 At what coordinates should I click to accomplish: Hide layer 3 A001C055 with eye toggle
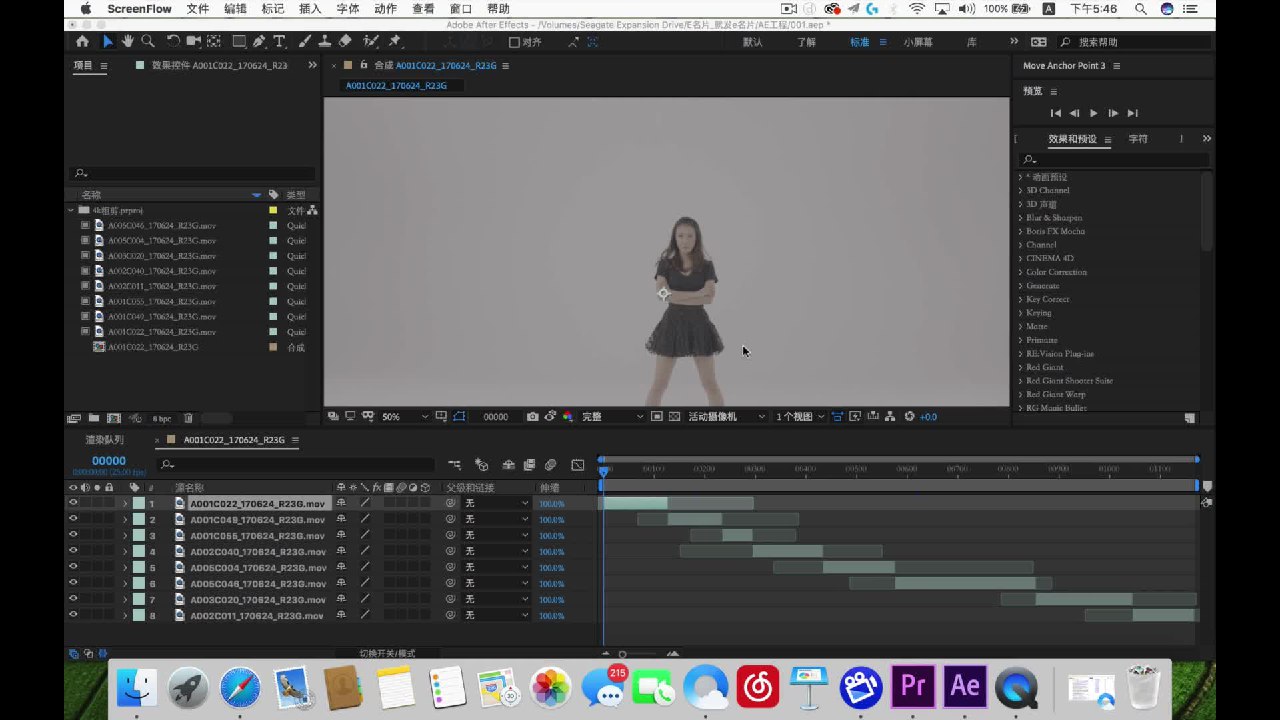coord(73,535)
